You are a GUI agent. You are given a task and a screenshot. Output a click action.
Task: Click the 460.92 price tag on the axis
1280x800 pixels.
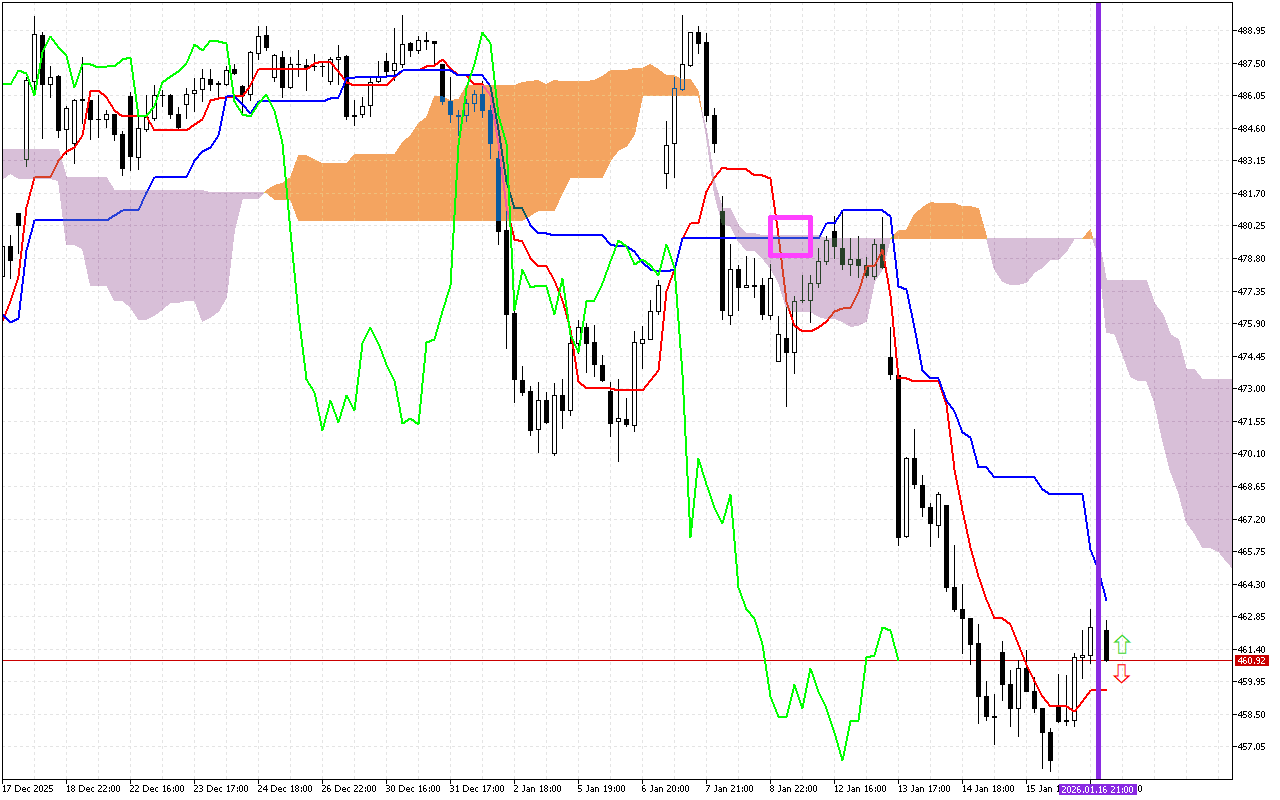coord(1251,660)
